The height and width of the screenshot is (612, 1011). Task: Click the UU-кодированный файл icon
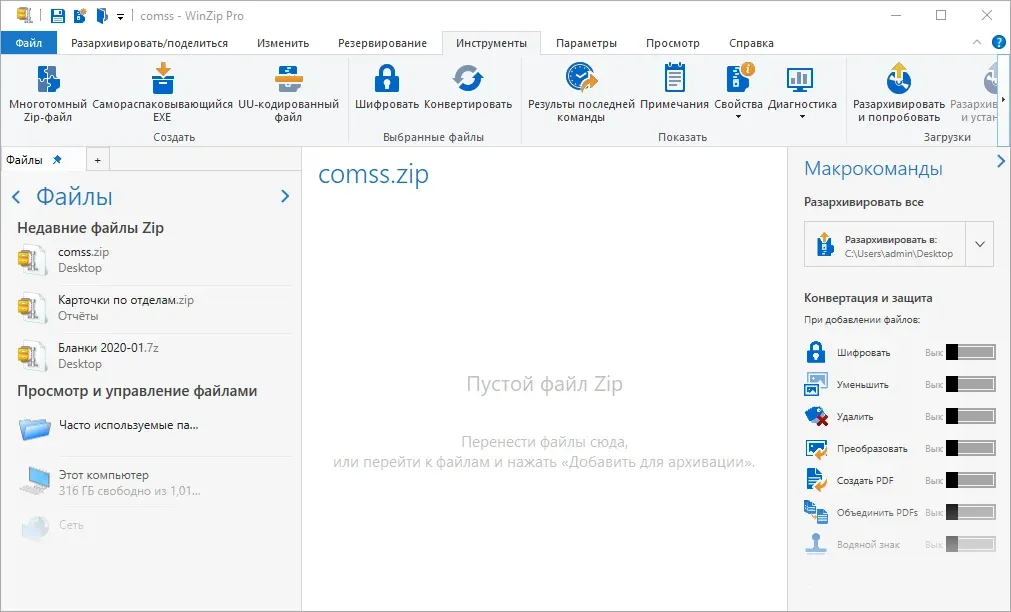point(288,79)
